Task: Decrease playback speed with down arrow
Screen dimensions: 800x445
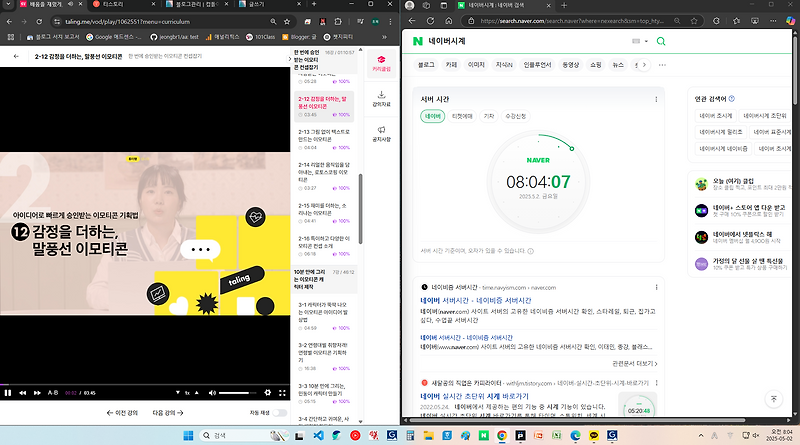Action: pyautogui.click(x=178, y=392)
